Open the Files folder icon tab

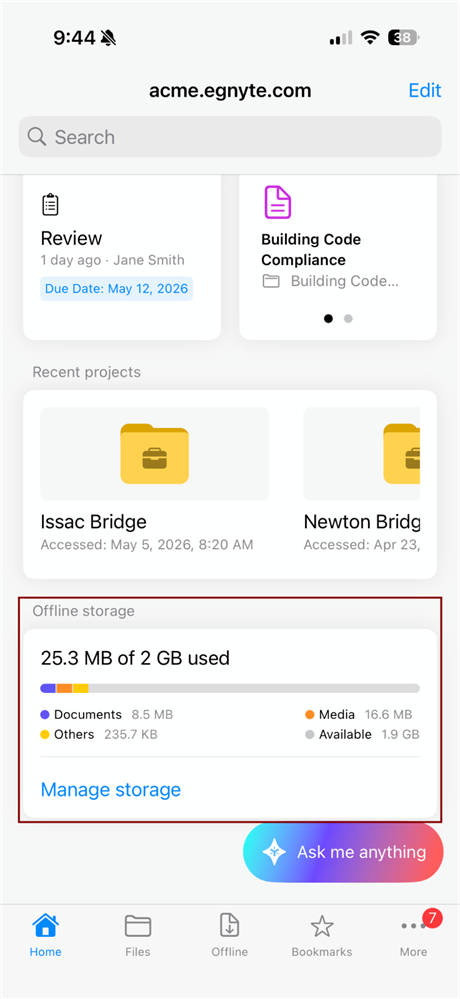click(138, 926)
